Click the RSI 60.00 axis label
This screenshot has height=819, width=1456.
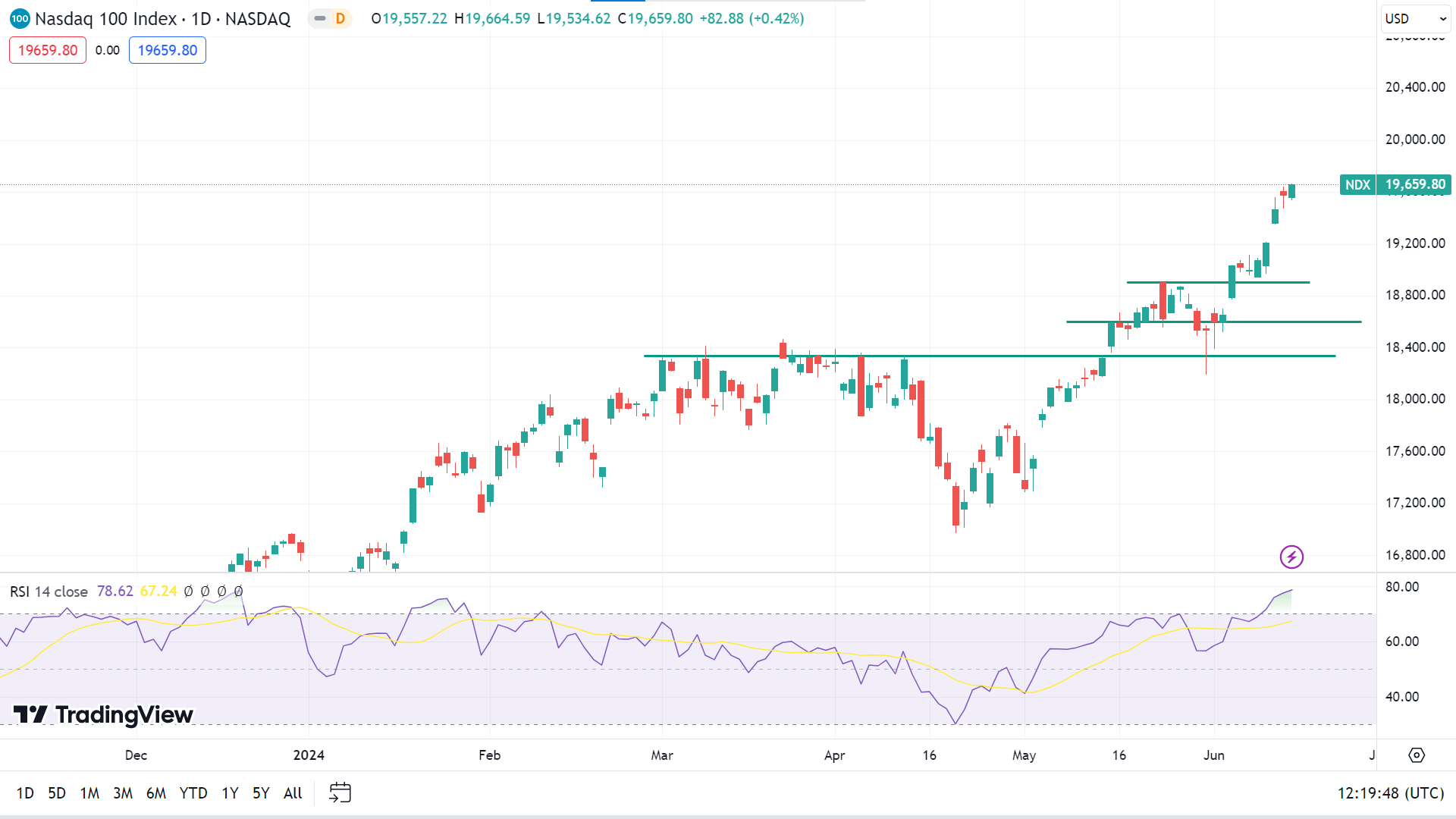pyautogui.click(x=1402, y=642)
